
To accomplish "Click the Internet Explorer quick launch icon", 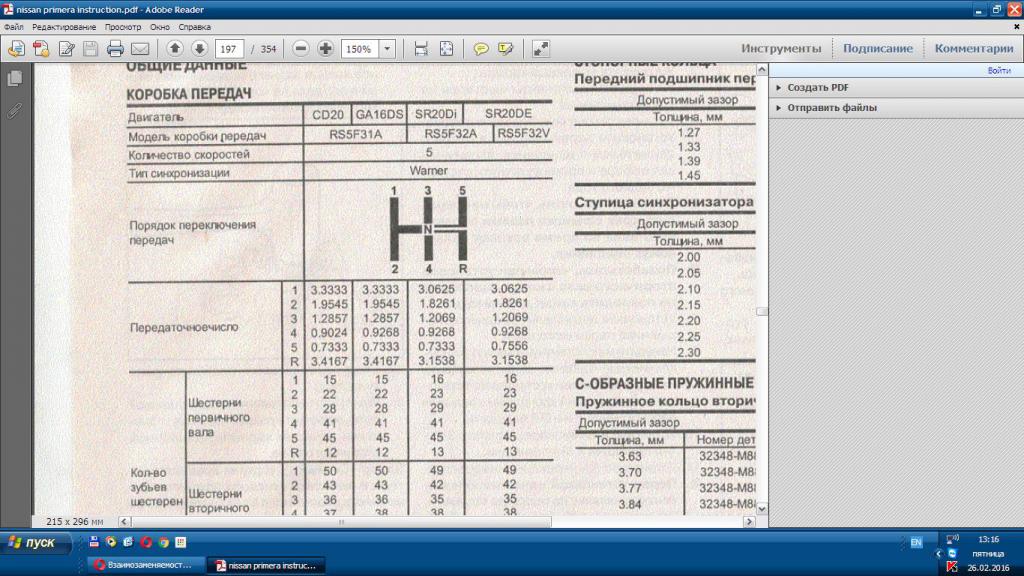I will pos(128,542).
